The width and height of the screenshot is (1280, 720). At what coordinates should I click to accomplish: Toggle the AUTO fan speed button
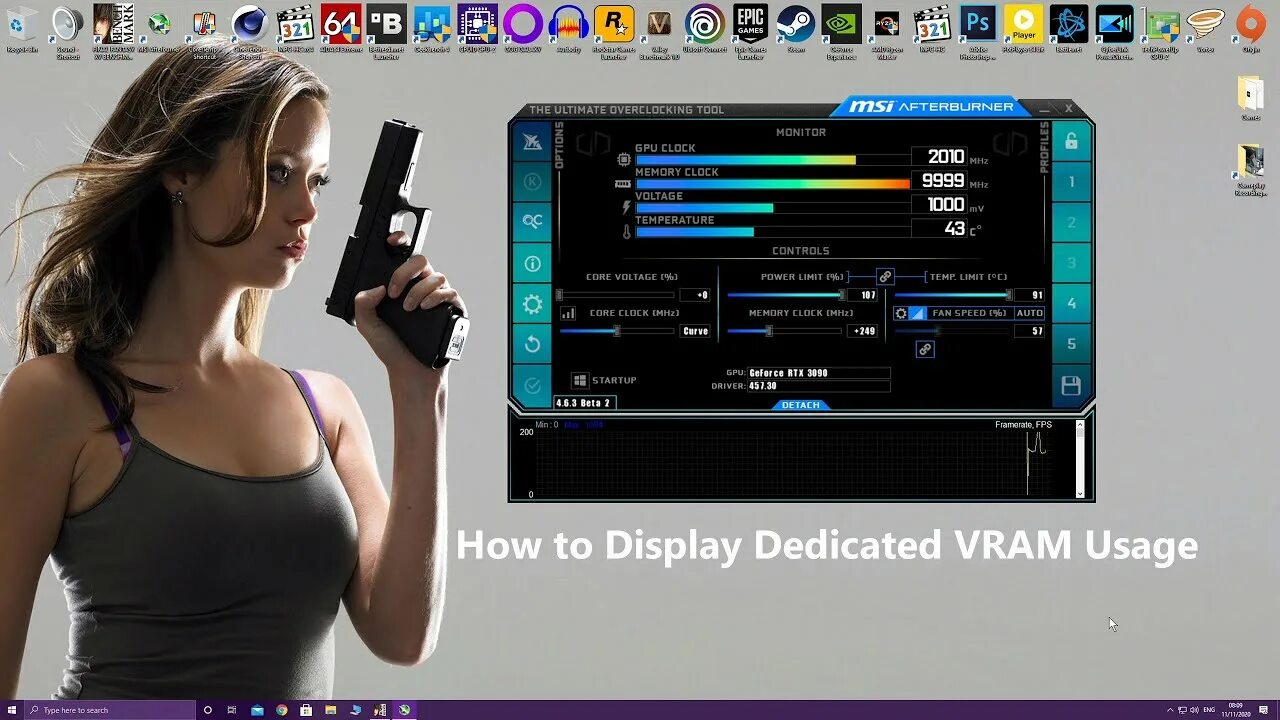point(1029,313)
